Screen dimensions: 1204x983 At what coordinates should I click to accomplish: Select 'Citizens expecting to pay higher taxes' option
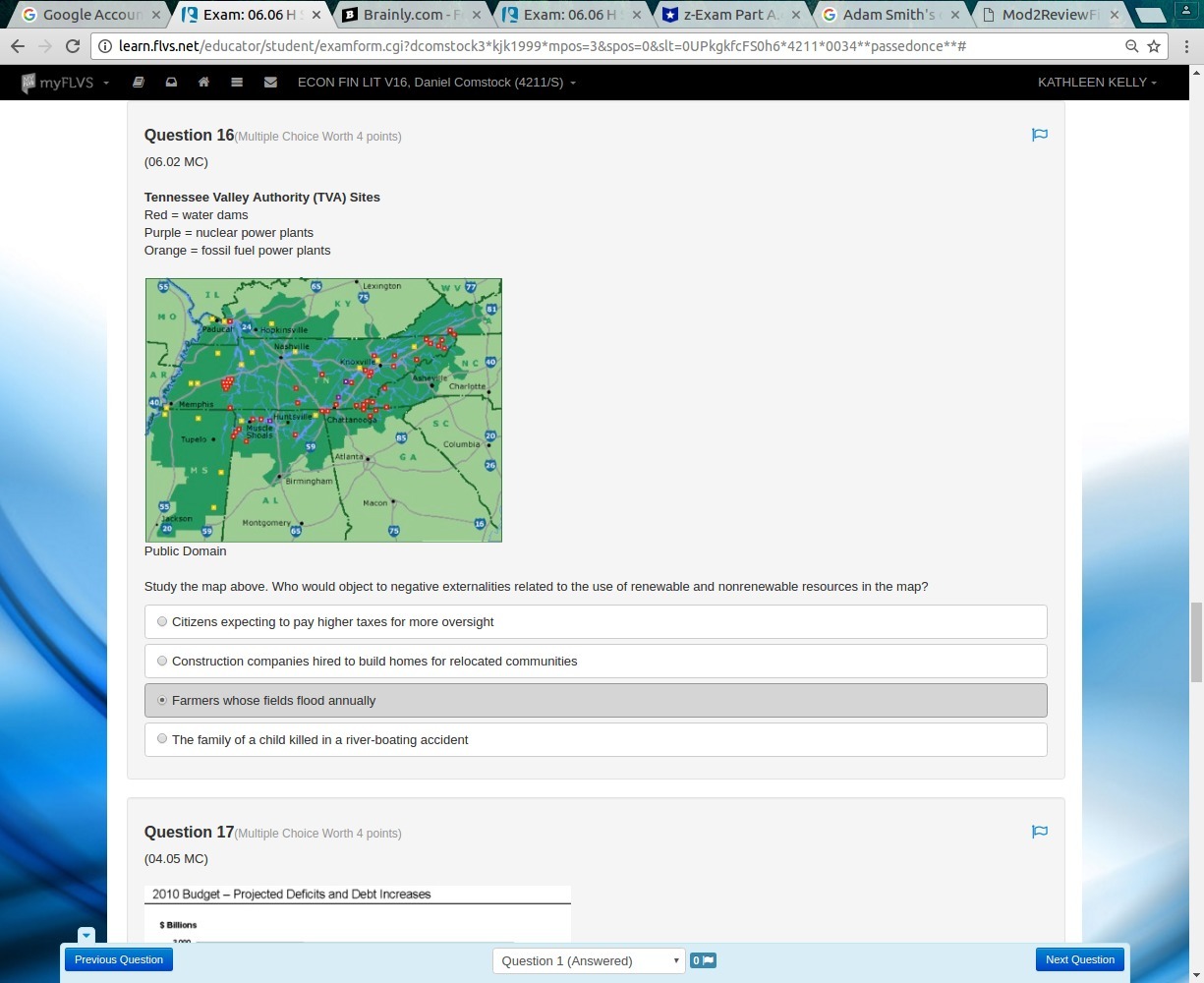596,621
